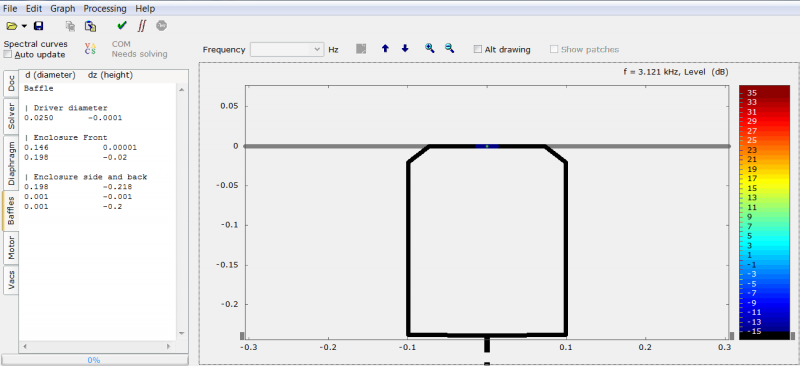This screenshot has height=366, width=800.
Task: Step frequency down with blue arrow
Action: click(405, 48)
